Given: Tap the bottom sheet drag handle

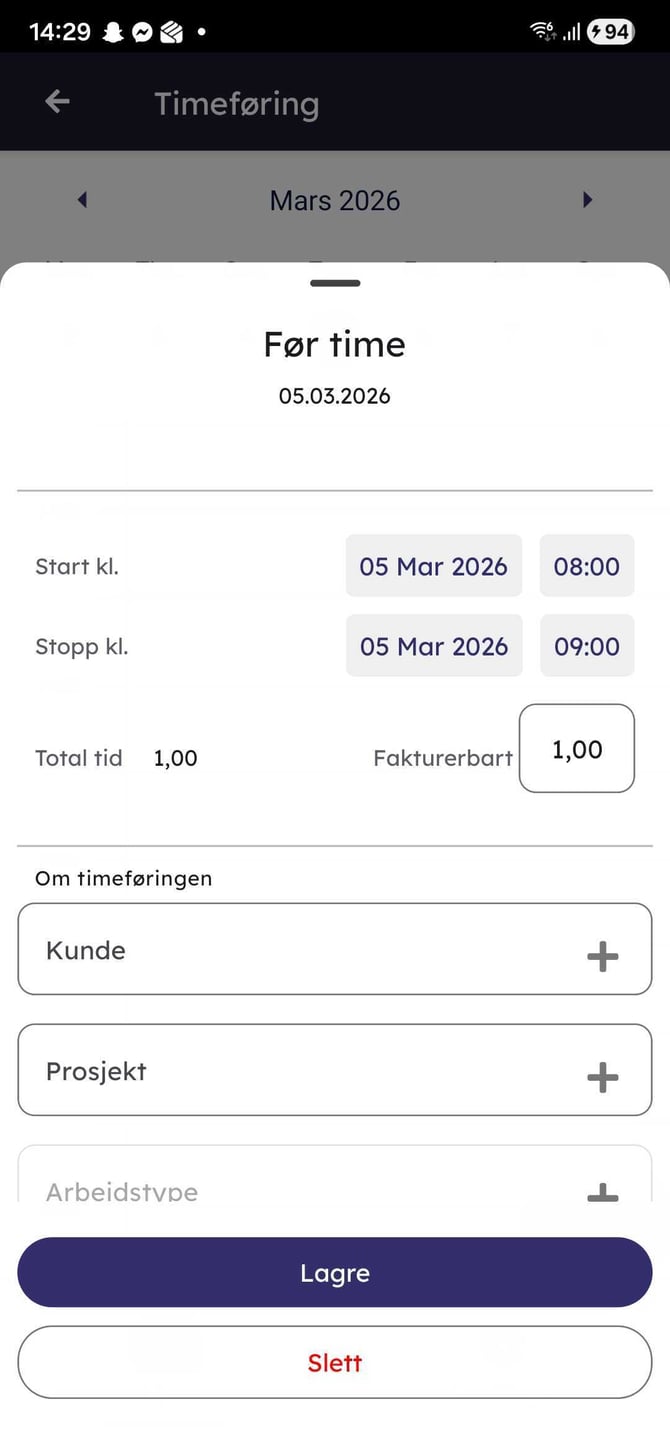Looking at the screenshot, I should coord(335,283).
